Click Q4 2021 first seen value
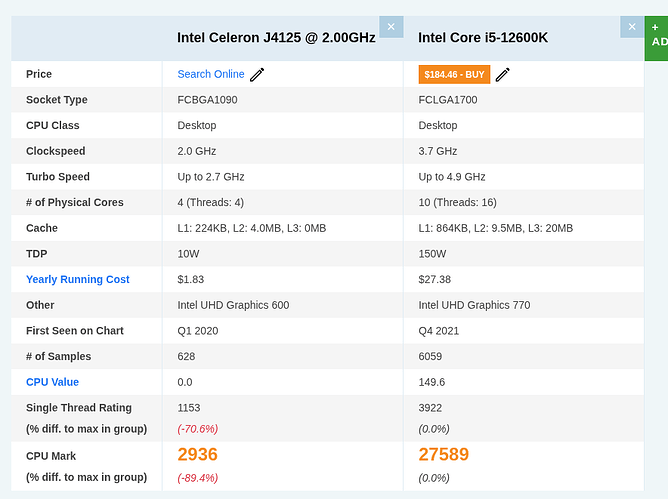 click(x=438, y=331)
